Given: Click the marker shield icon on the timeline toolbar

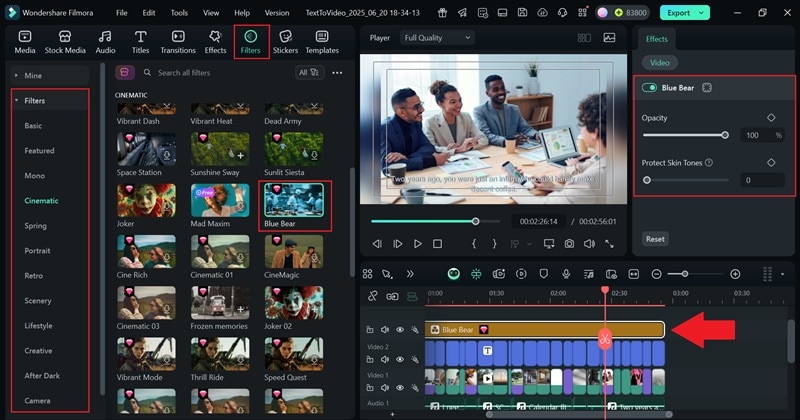Looking at the screenshot, I should click(x=543, y=274).
